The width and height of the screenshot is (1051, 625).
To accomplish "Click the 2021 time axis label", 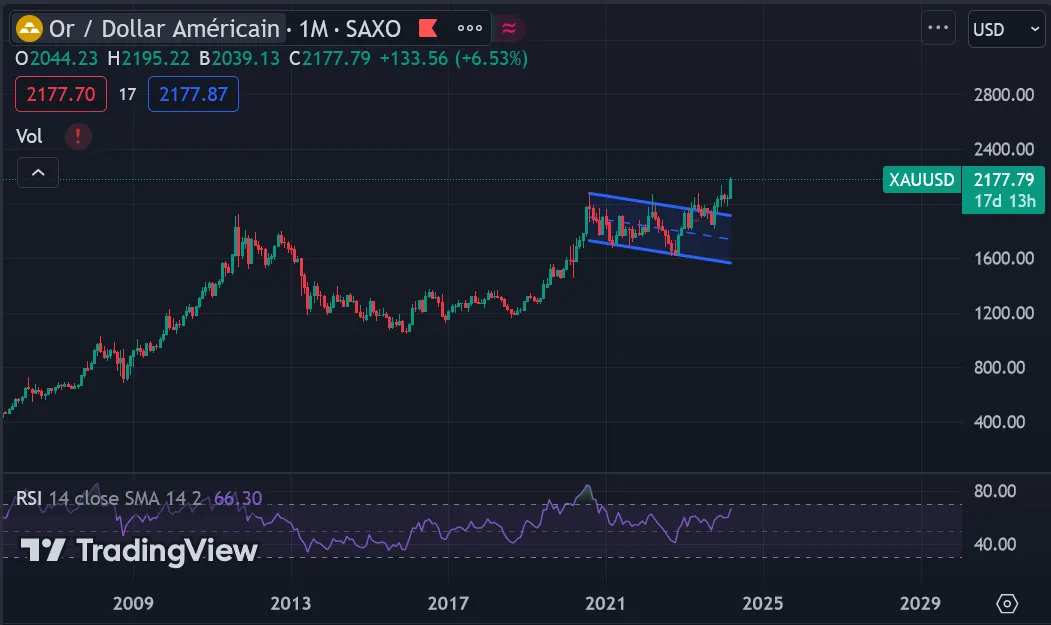I will (x=605, y=604).
